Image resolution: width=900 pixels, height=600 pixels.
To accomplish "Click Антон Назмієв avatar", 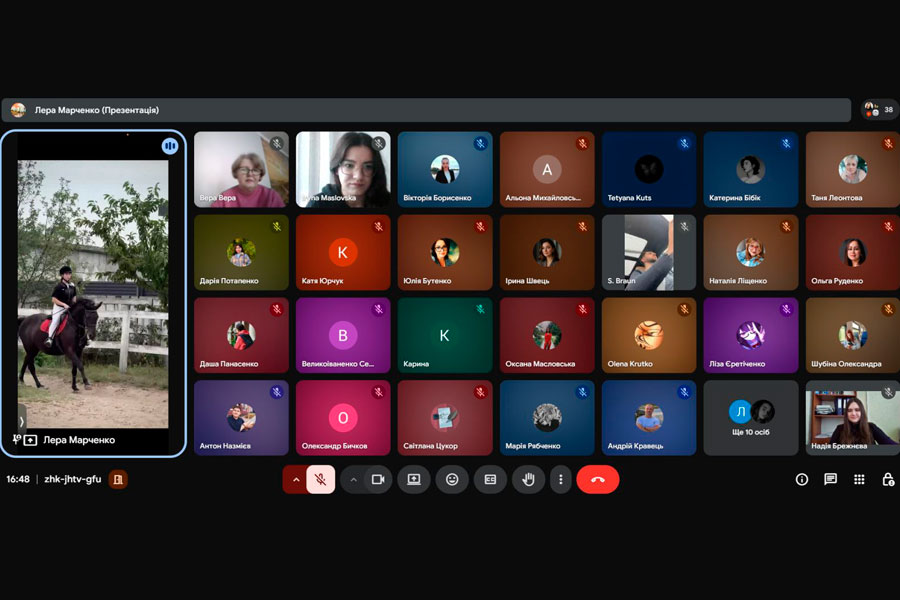I will click(241, 417).
